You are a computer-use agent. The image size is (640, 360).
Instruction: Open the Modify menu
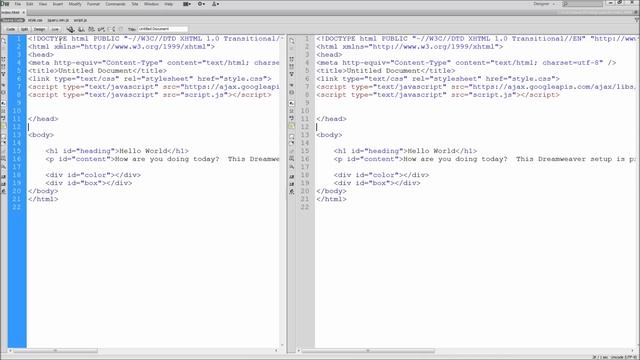point(75,4)
